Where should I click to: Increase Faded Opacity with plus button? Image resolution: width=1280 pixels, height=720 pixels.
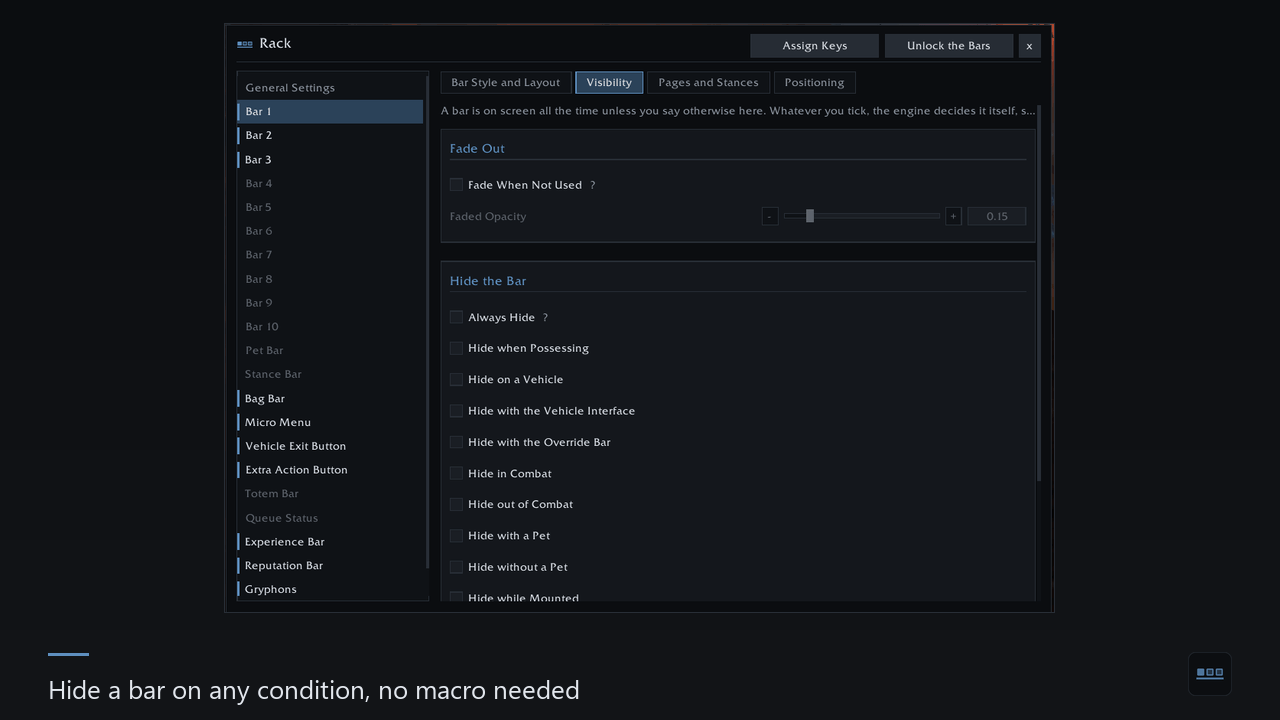tap(953, 216)
